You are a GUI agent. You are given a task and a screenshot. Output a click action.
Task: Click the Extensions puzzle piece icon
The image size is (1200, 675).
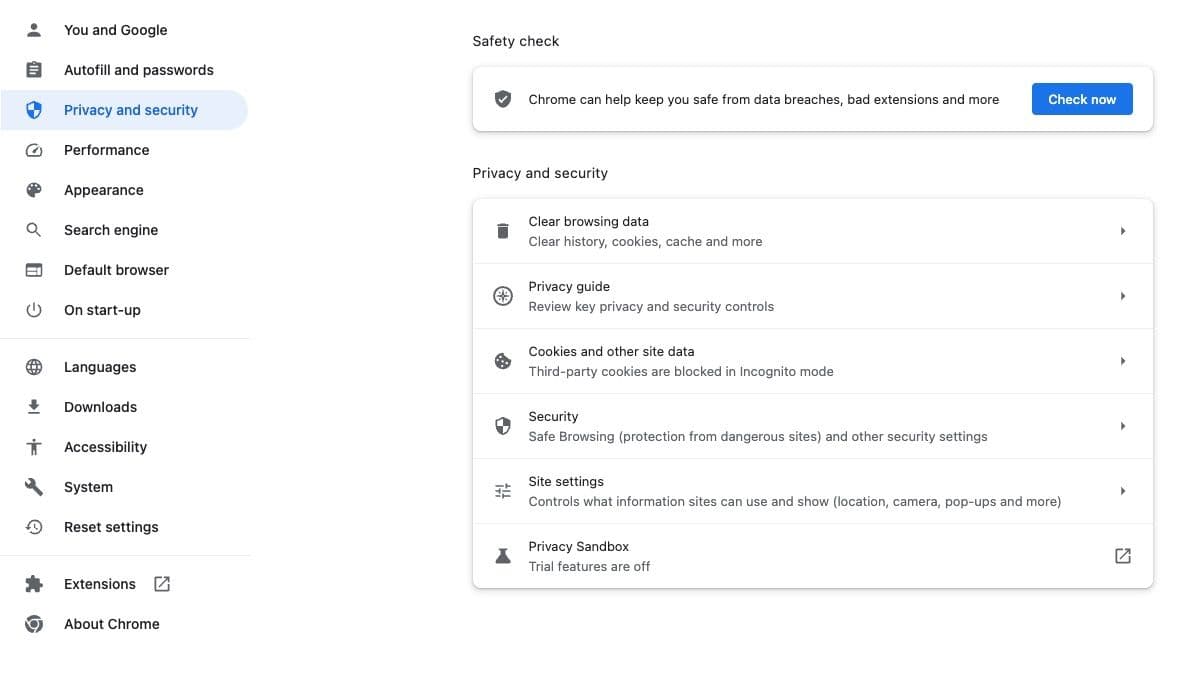click(34, 584)
